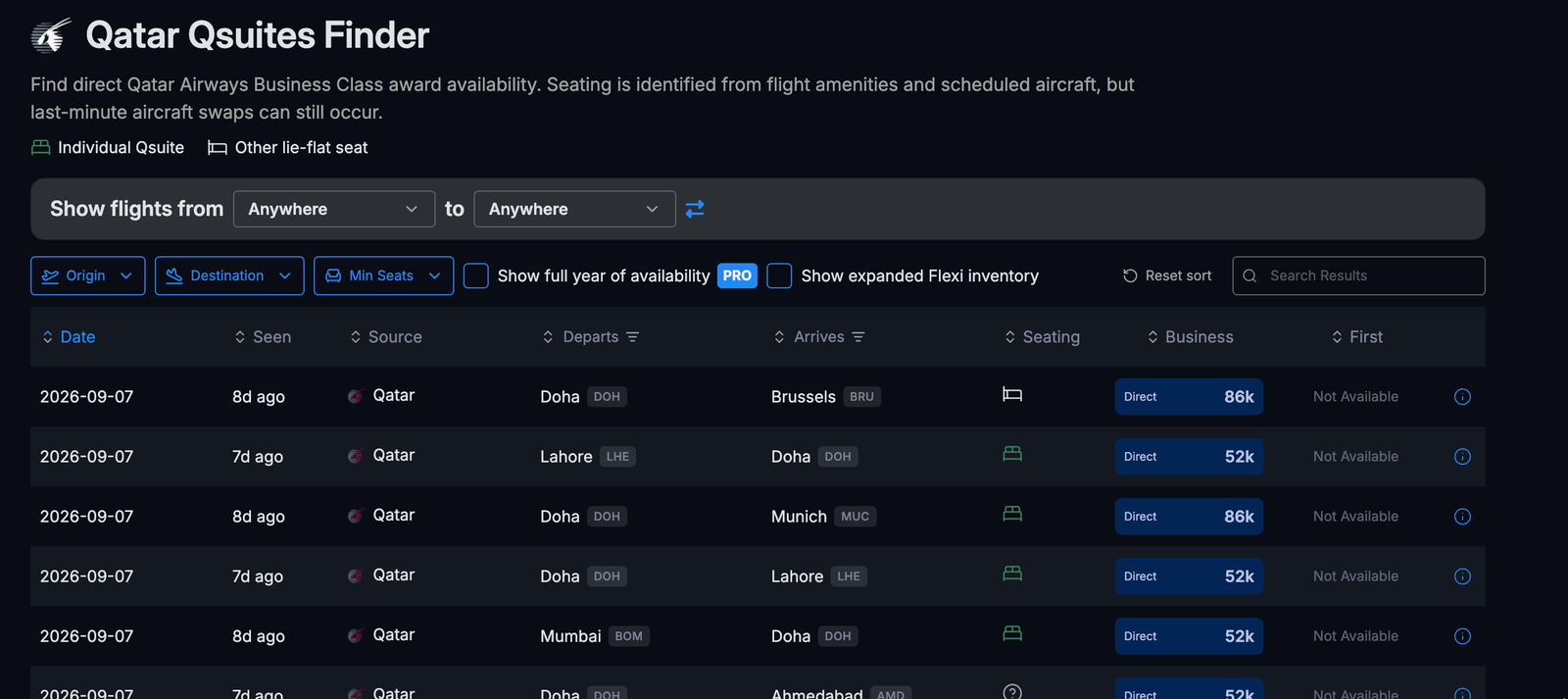This screenshot has height=699, width=1568.
Task: Enable Show expanded Flexi inventory checkbox
Action: click(x=779, y=275)
